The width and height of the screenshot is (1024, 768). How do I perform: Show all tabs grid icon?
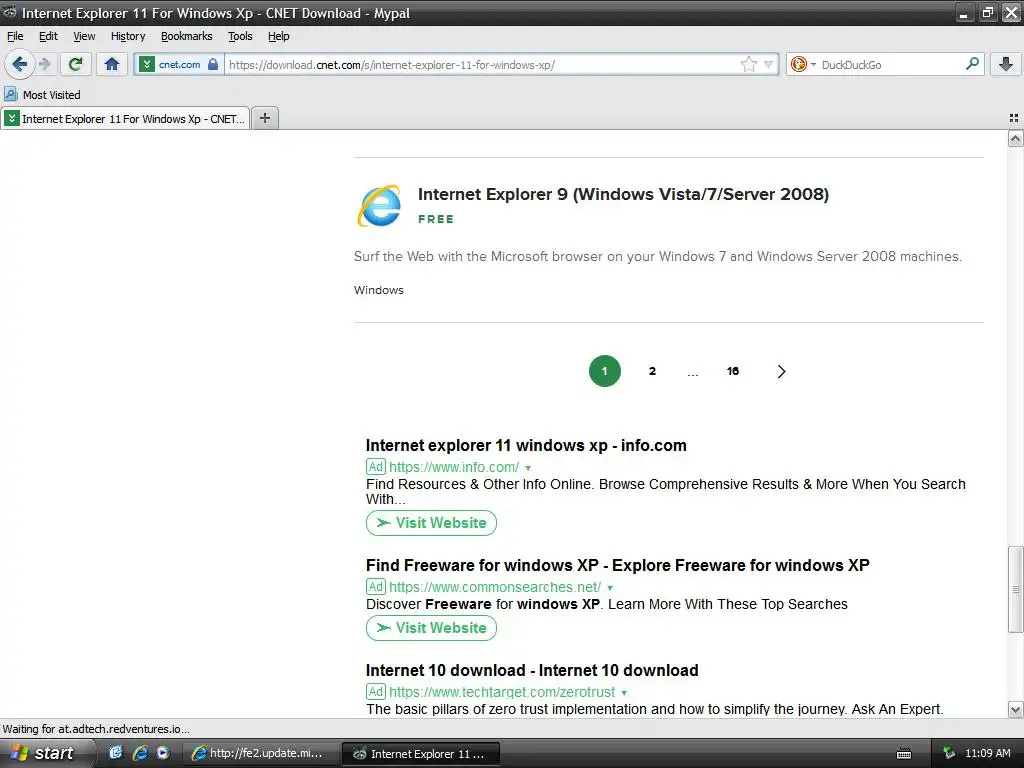coord(1014,118)
